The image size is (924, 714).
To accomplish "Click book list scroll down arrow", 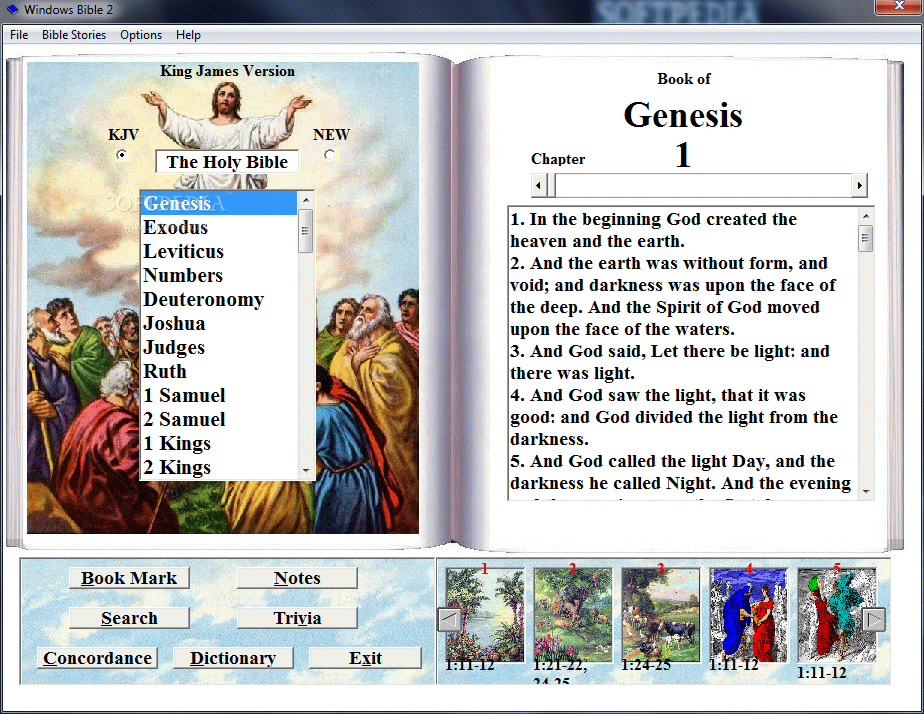I will 306,471.
